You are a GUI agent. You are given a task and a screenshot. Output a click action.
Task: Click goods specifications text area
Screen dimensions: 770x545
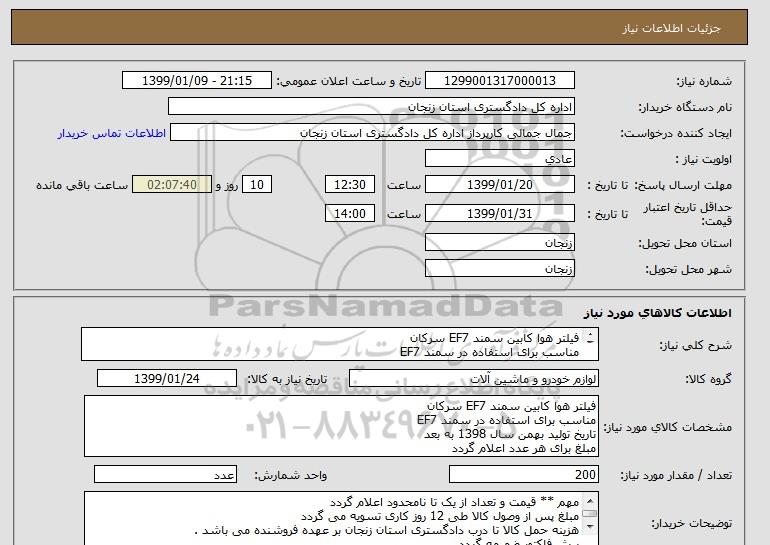(341, 426)
